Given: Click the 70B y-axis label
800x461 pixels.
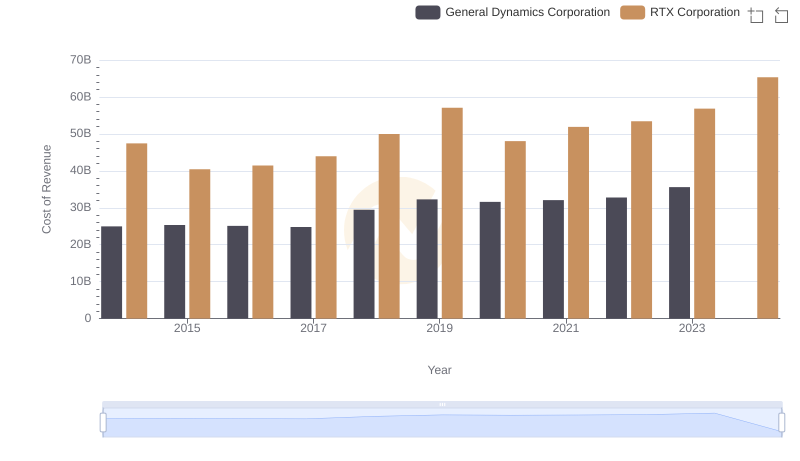Looking at the screenshot, I should [x=81, y=60].
